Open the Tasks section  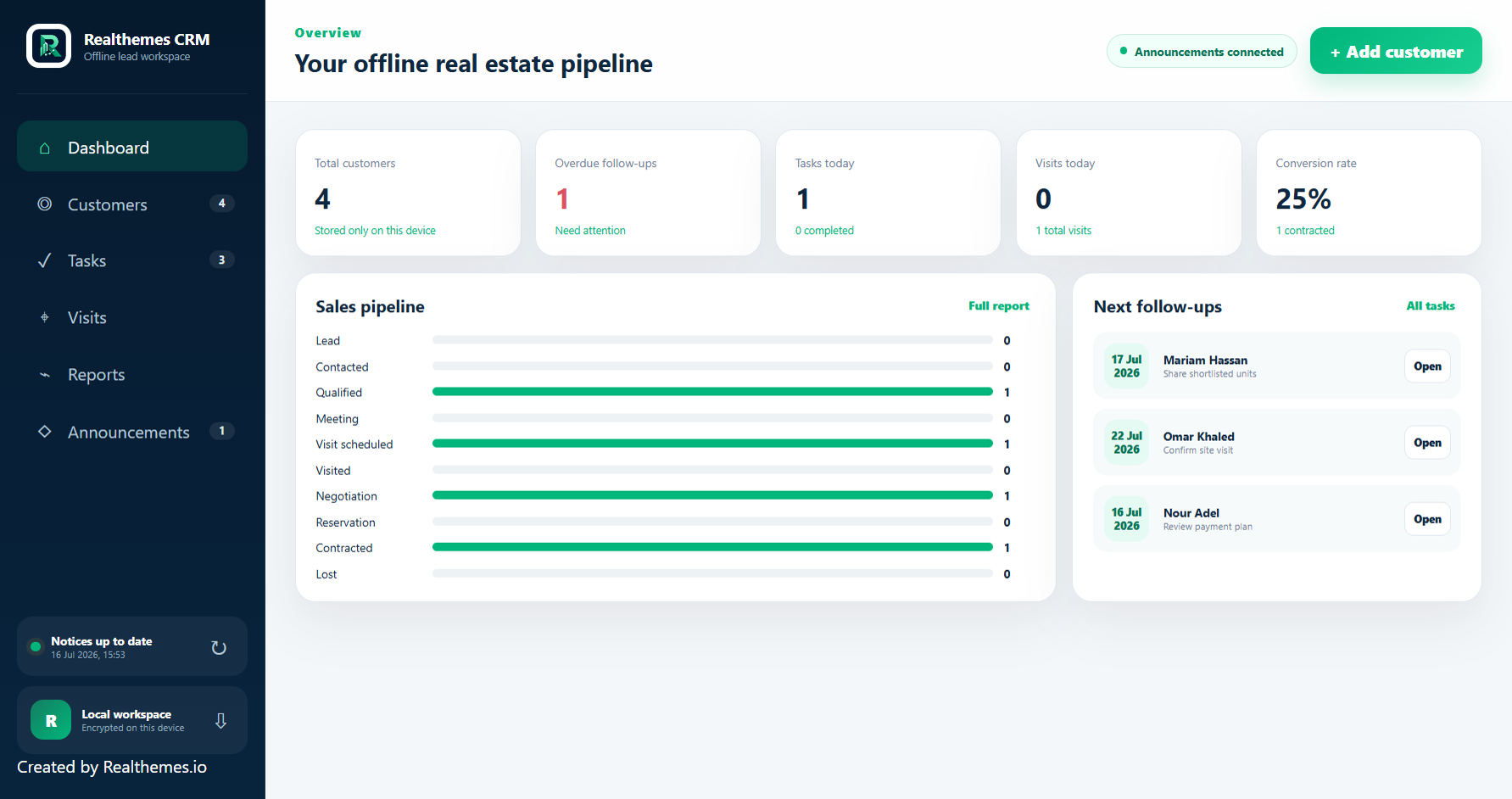[x=132, y=260]
